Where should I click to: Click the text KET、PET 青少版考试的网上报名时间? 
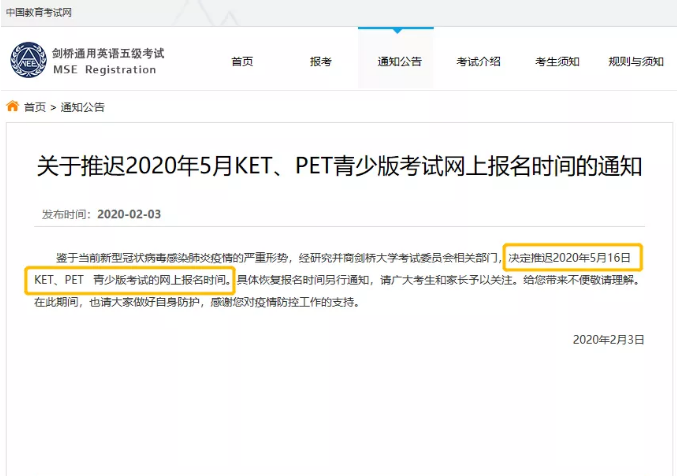[x=132, y=280]
